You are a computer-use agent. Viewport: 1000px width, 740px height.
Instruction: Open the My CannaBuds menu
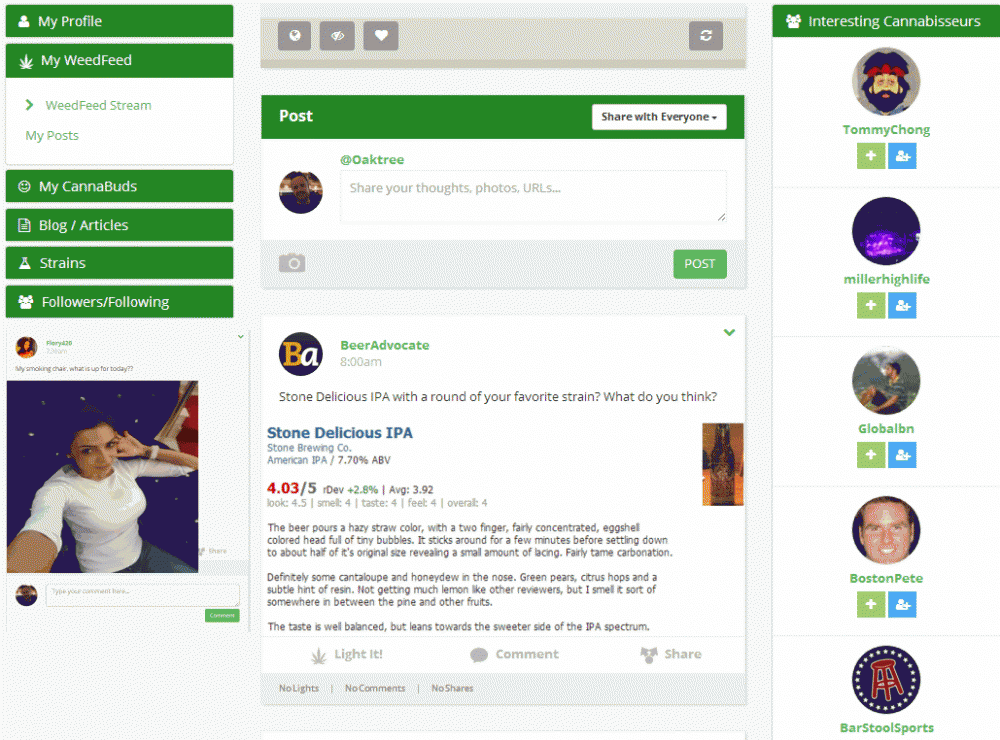tap(119, 186)
